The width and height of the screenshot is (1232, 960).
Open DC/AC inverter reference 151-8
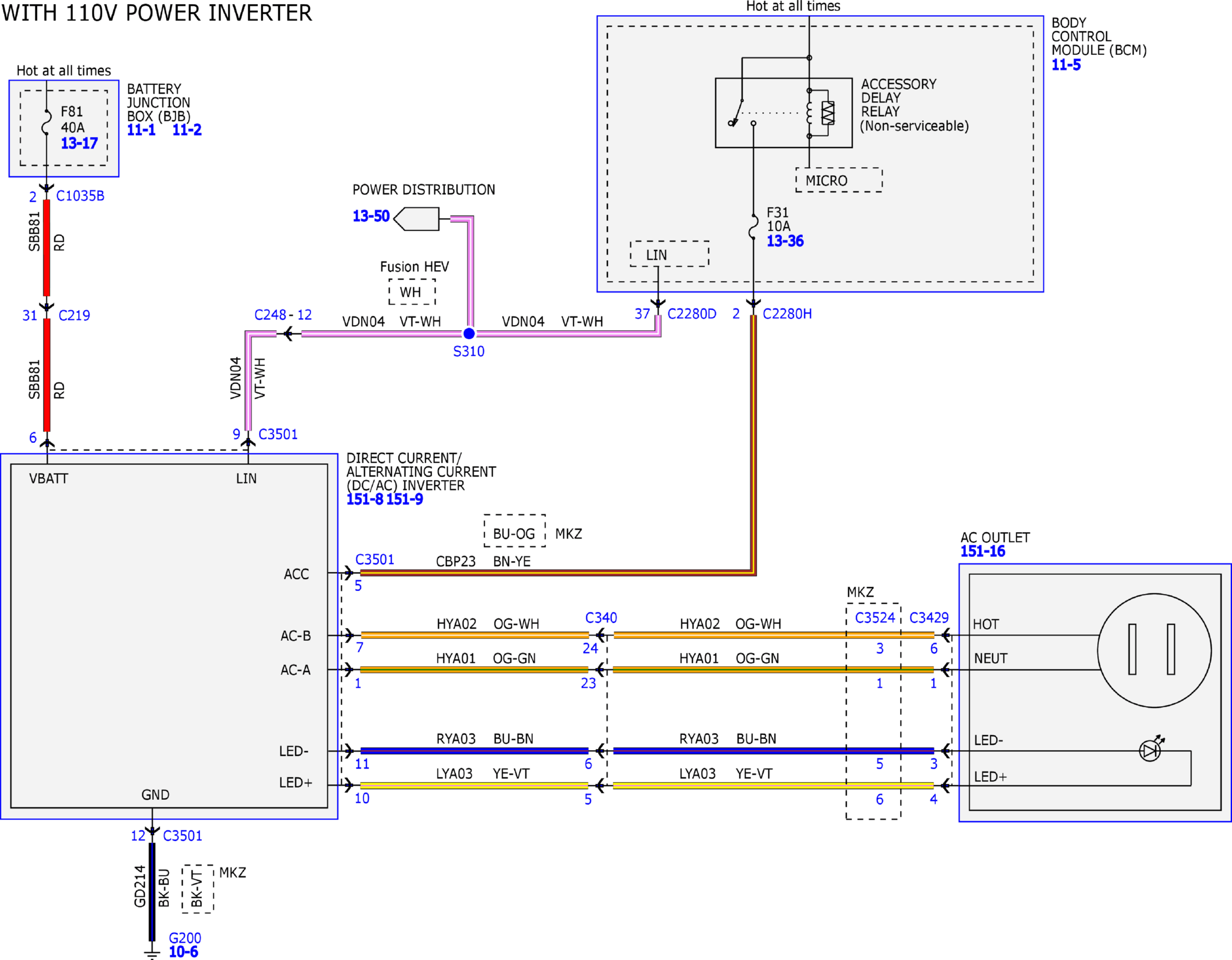pos(364,499)
